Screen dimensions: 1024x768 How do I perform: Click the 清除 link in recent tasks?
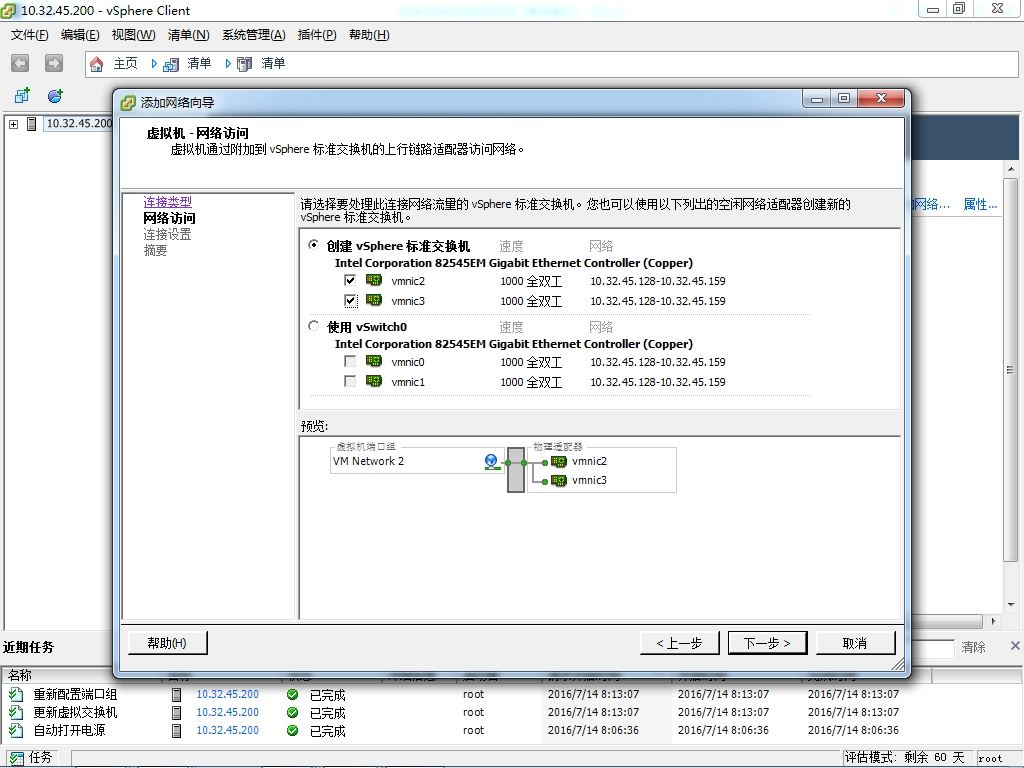[973, 647]
